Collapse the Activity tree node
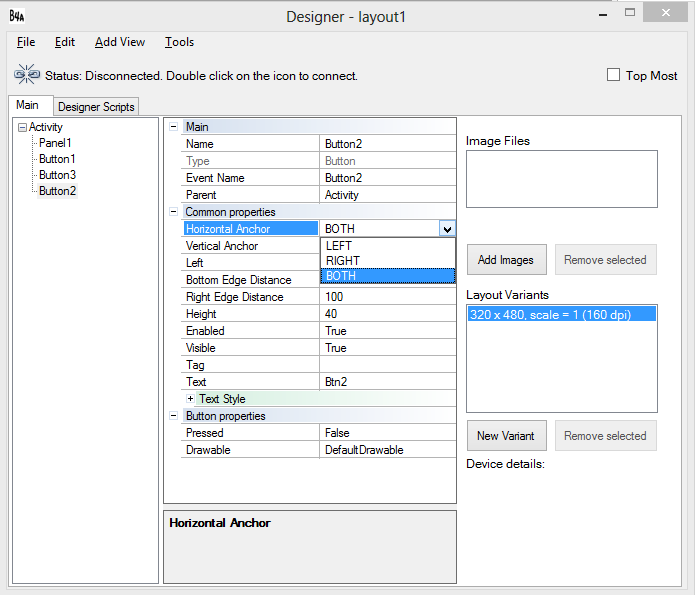Screen dimensions: 695x595 [x=23, y=127]
